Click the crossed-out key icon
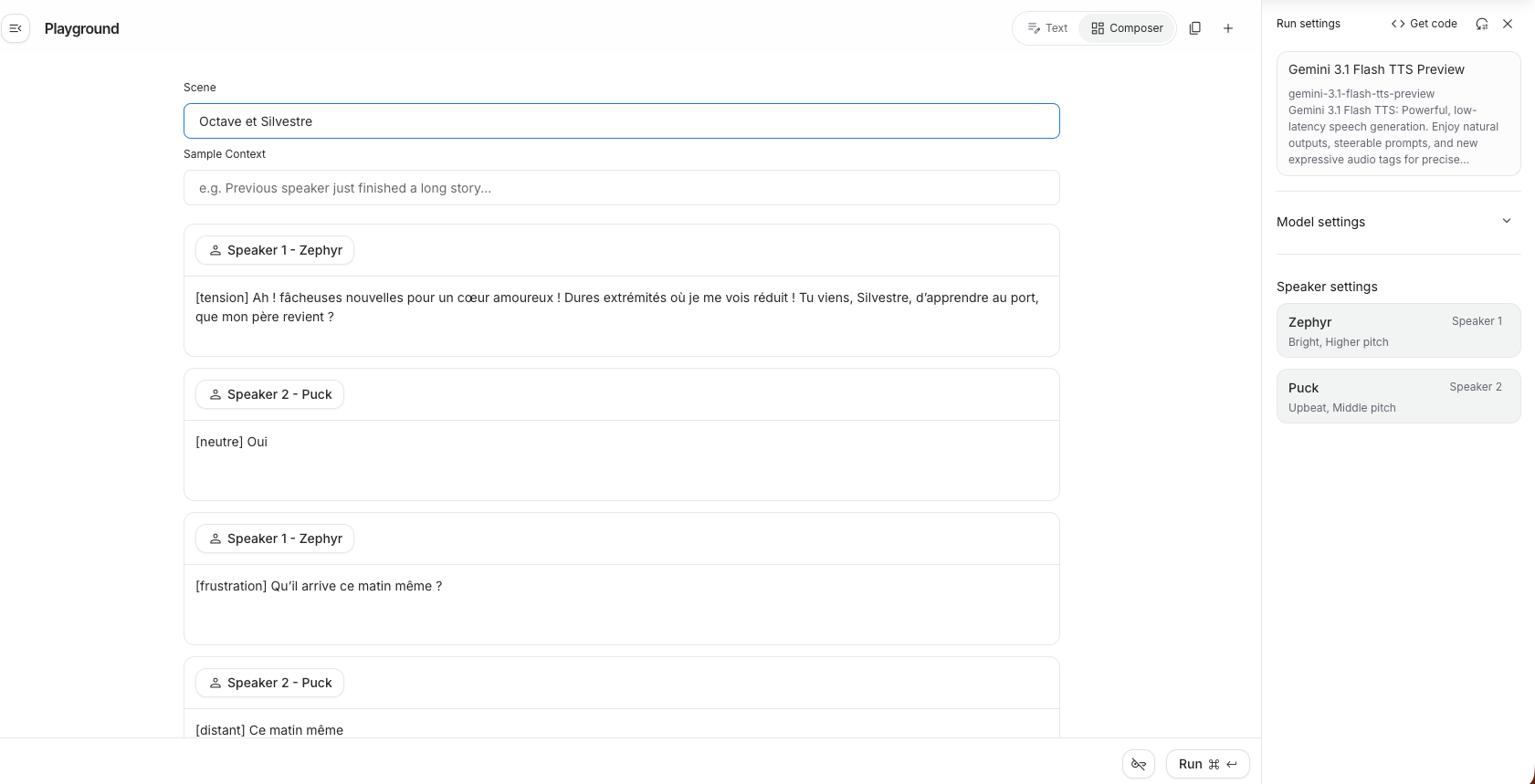Viewport: 1535px width, 784px height. coord(1139,764)
